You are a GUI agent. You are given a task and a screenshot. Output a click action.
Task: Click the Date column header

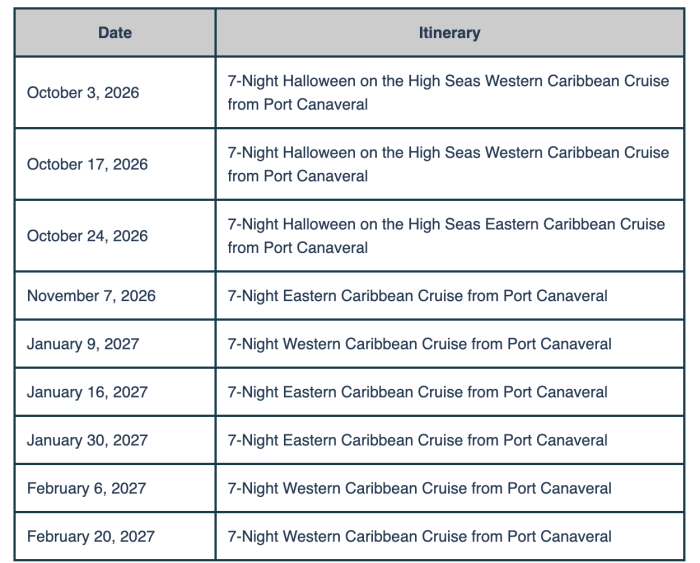(115, 33)
